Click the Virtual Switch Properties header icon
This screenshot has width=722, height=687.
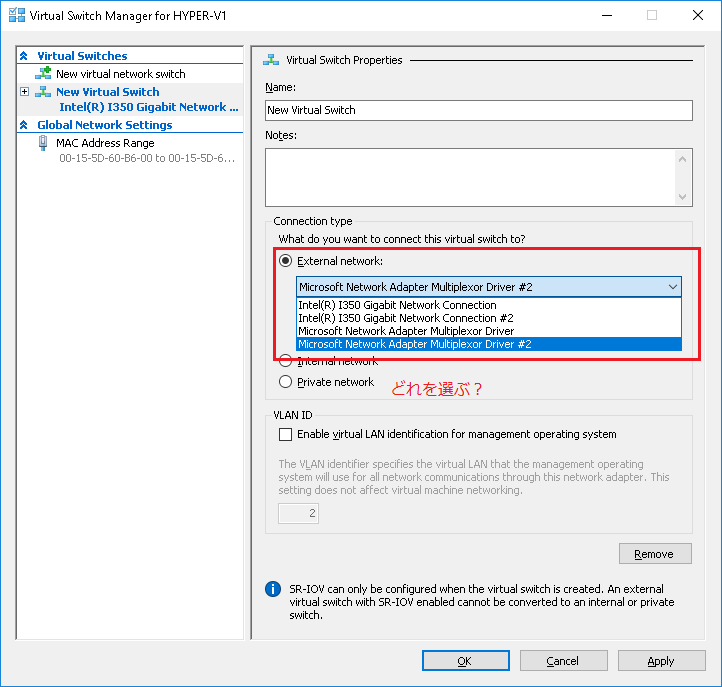click(x=271, y=60)
